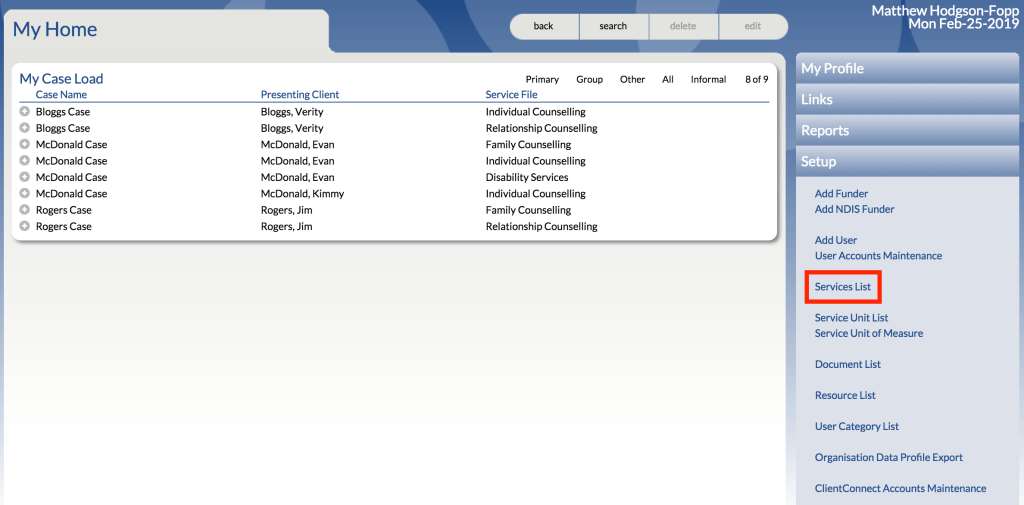Open Organisation Data Profile Export link

click(x=889, y=457)
